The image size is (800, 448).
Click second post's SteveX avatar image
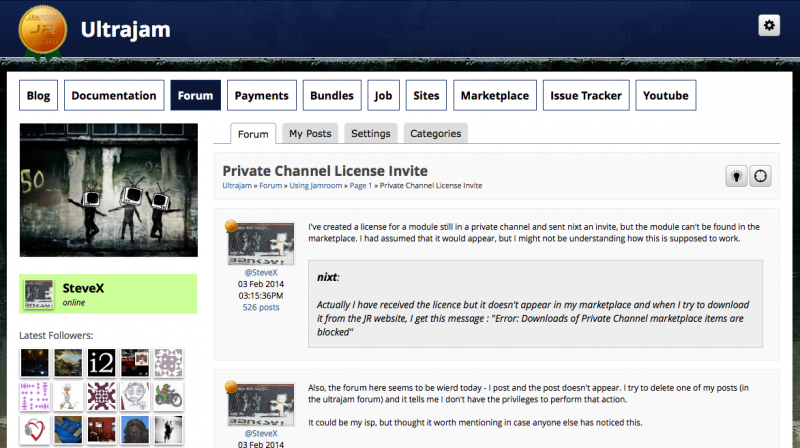point(261,404)
